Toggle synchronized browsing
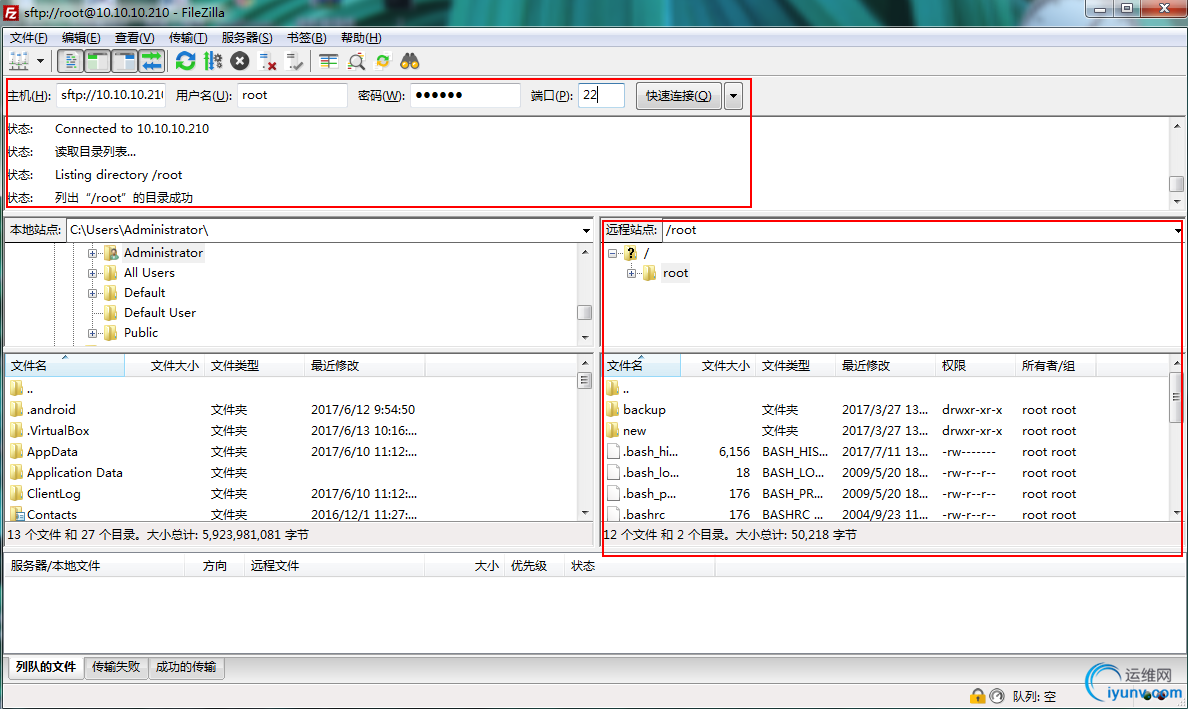1188x709 pixels. [383, 61]
